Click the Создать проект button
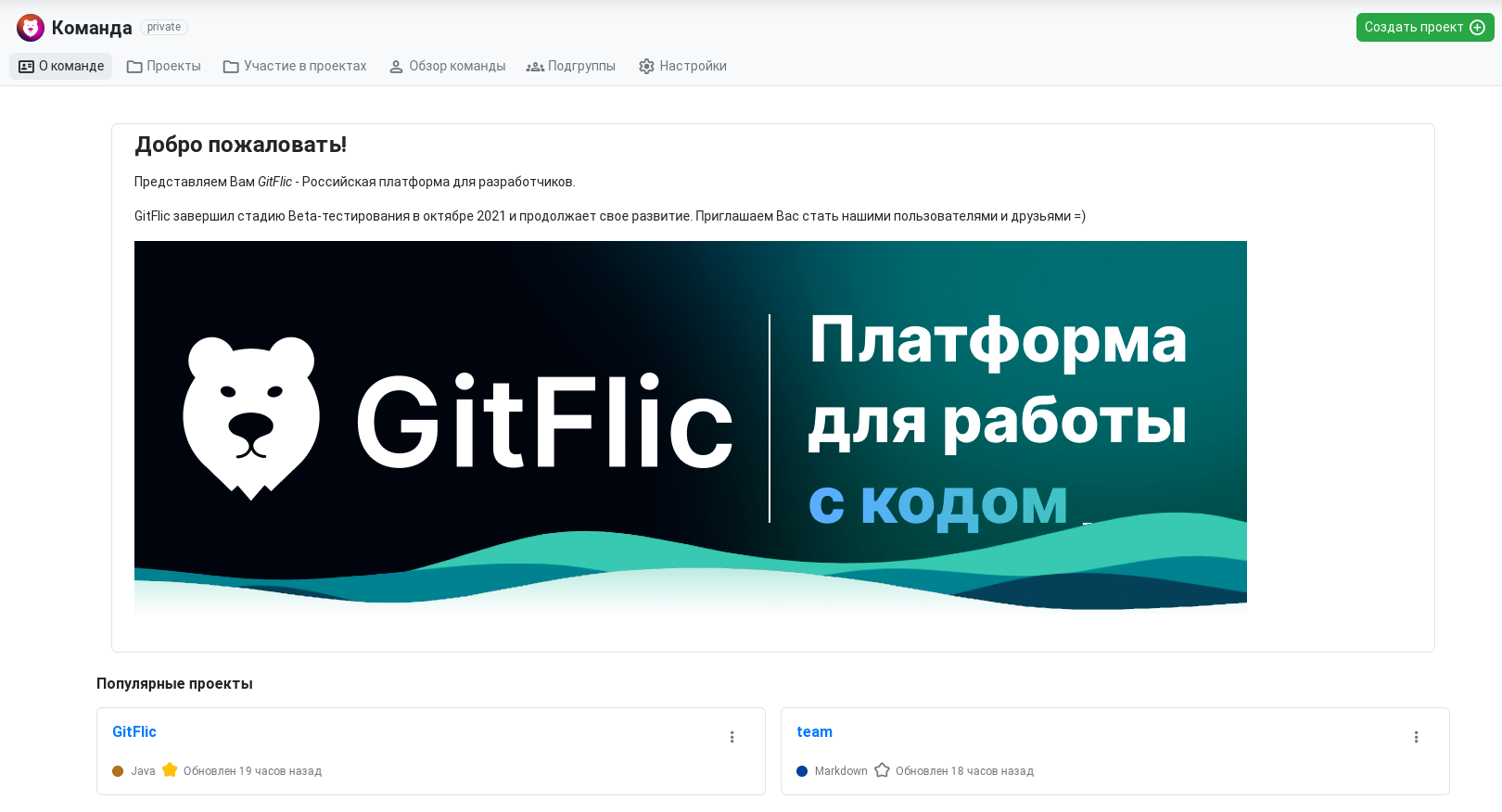Viewport: 1502px width, 812px height. coord(1425,27)
